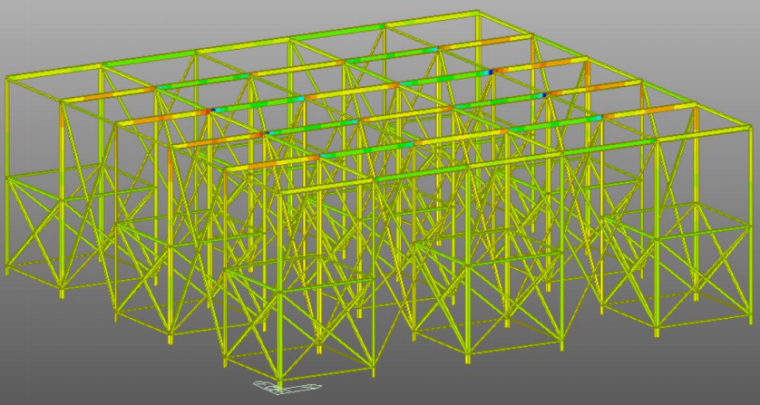760x405 pixels.
Task: Pick the orange beam segment near the top right
Action: pyautogui.click(x=548, y=63)
